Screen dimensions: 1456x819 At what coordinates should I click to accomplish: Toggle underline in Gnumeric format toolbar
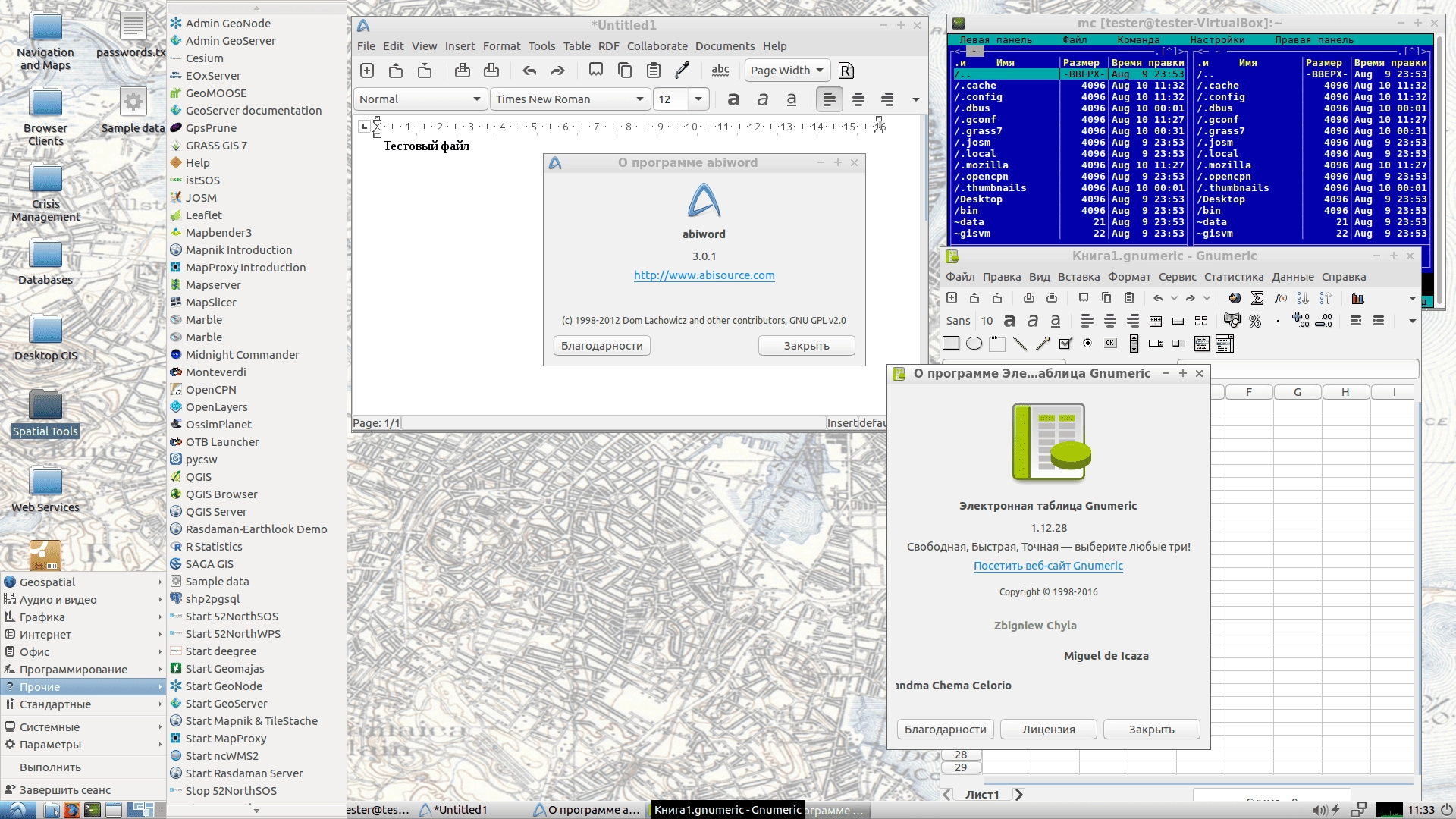click(1056, 321)
